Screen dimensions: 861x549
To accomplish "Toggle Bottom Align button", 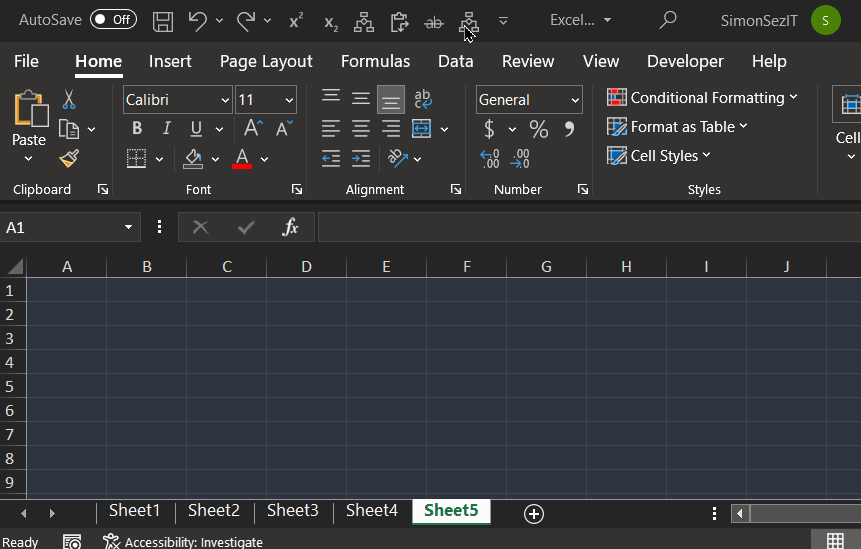I will 391,99.
